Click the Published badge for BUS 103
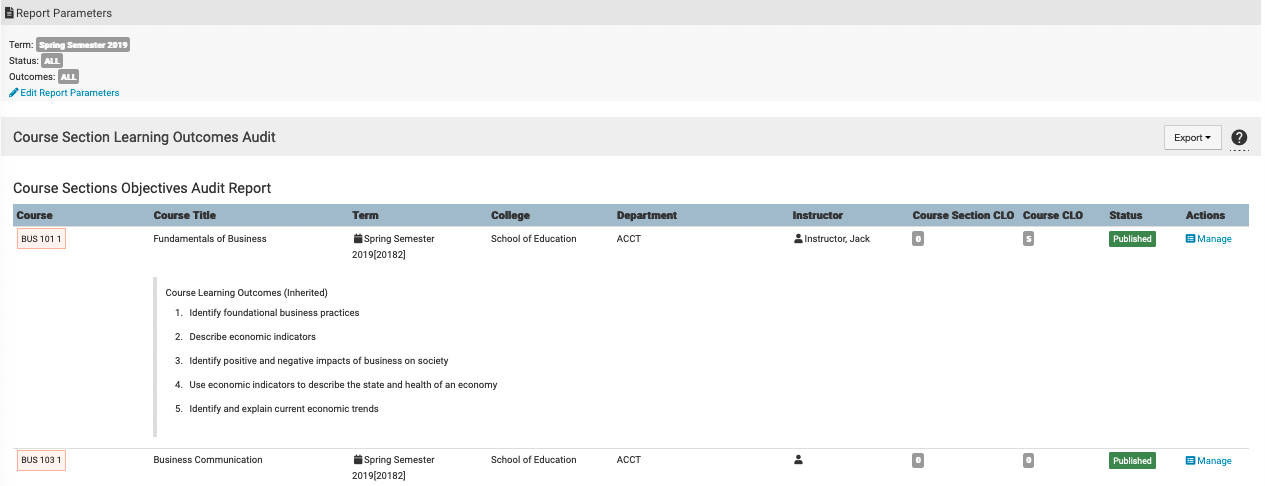 1132,461
